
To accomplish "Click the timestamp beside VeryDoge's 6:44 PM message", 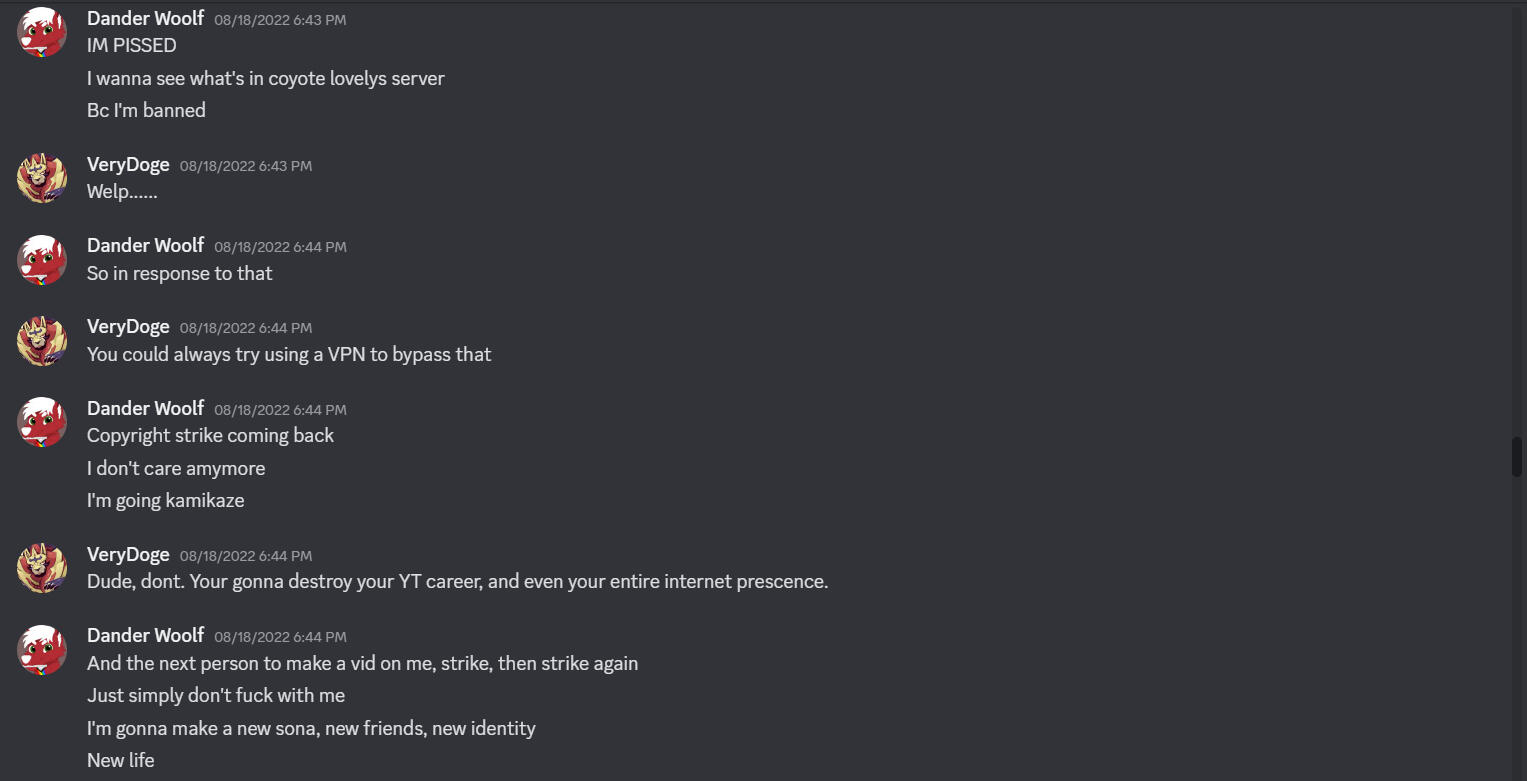I will click(x=246, y=327).
